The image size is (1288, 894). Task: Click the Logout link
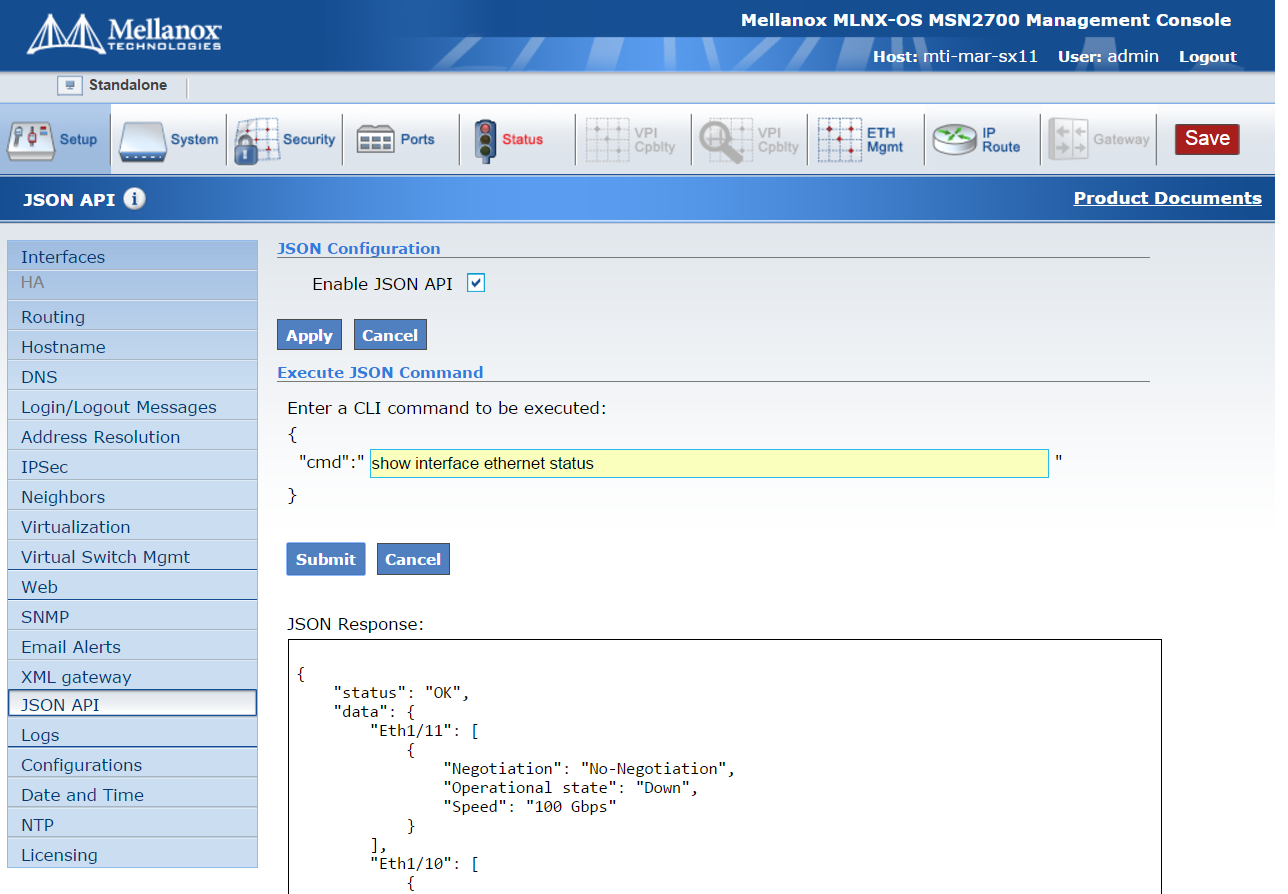[1207, 57]
